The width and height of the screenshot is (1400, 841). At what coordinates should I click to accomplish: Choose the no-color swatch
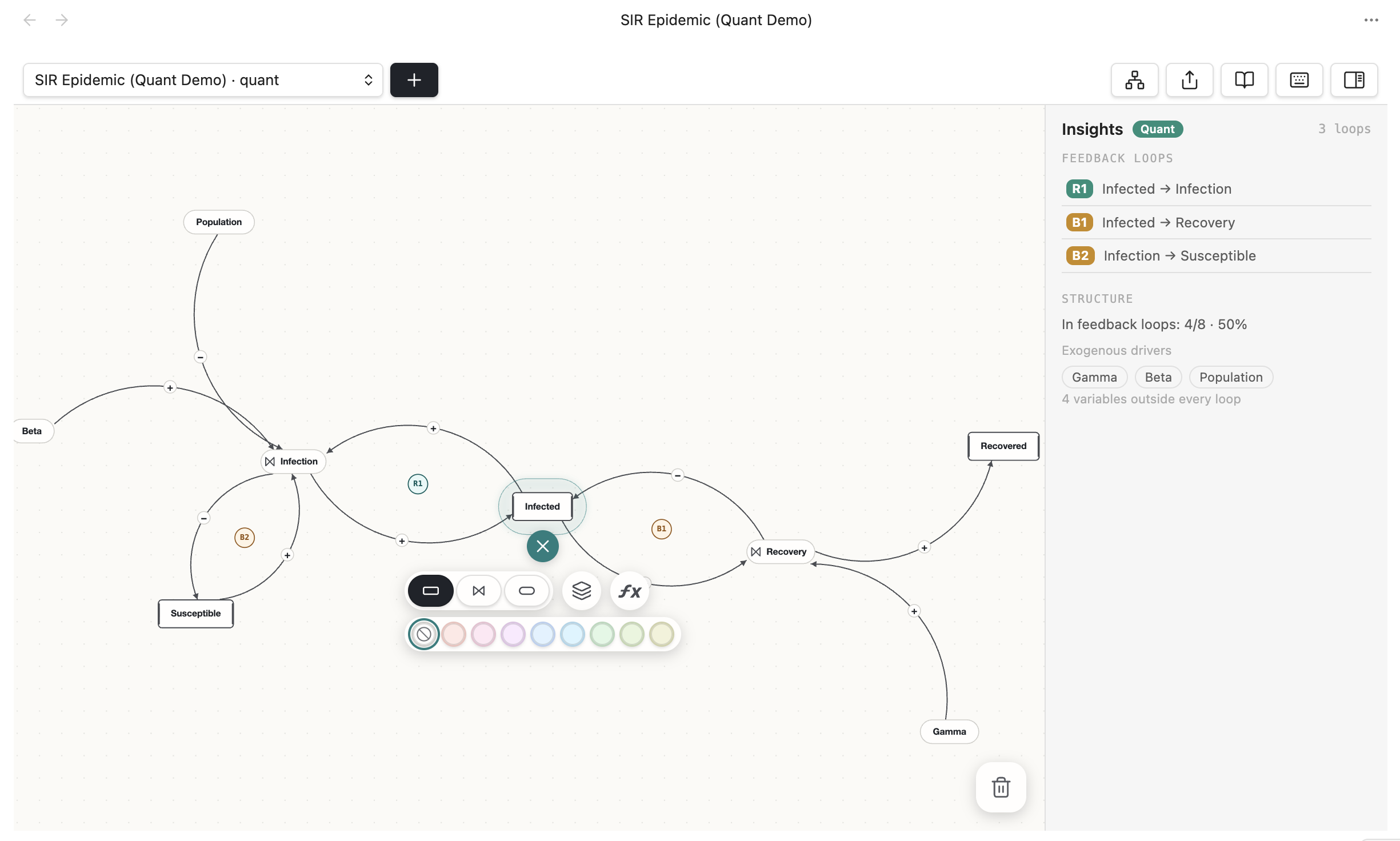(x=424, y=634)
